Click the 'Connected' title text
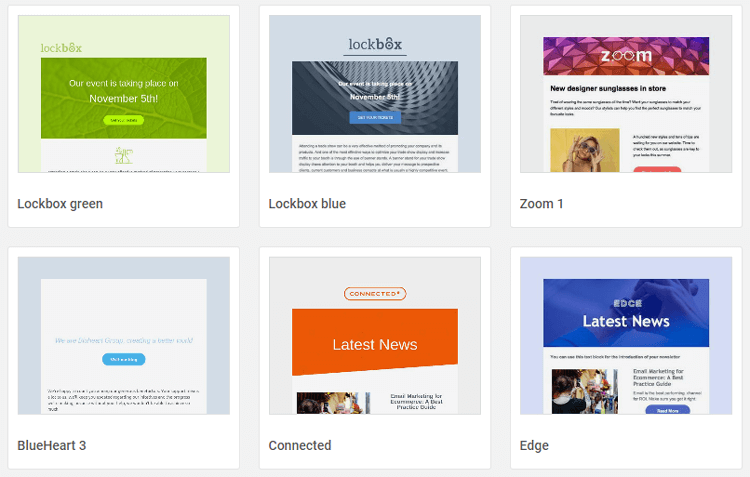This screenshot has width=750, height=477. (x=300, y=445)
